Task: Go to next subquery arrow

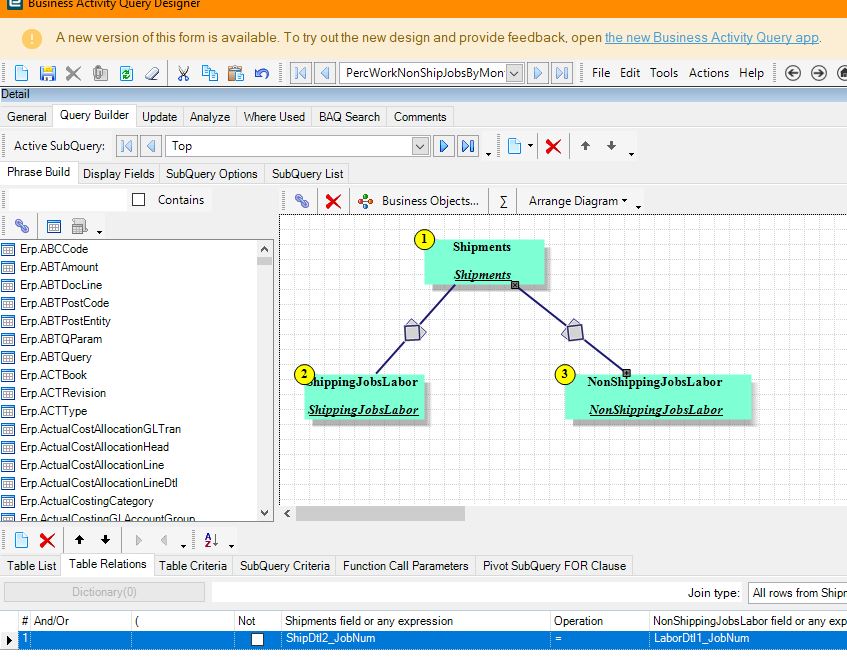Action: tap(443, 146)
